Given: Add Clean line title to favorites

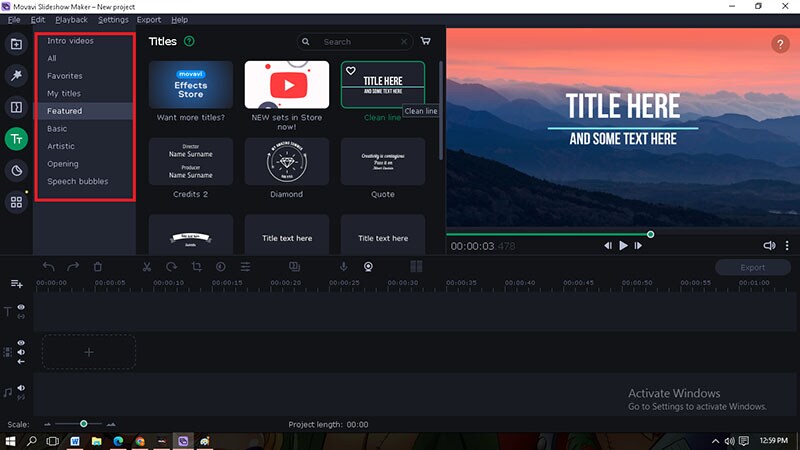Looking at the screenshot, I should click(351, 71).
